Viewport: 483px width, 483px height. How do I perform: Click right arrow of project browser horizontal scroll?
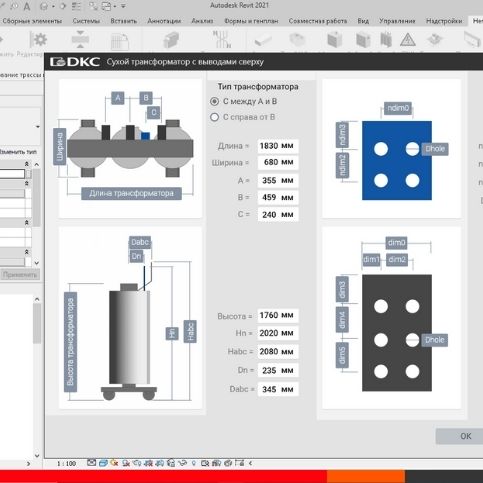[28, 464]
